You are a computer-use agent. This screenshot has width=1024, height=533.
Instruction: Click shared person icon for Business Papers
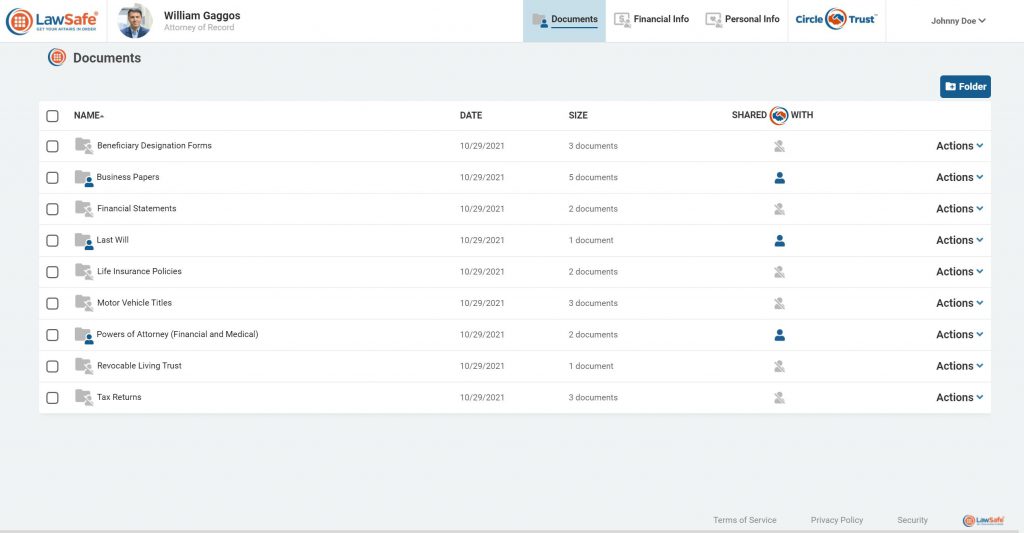tap(779, 178)
